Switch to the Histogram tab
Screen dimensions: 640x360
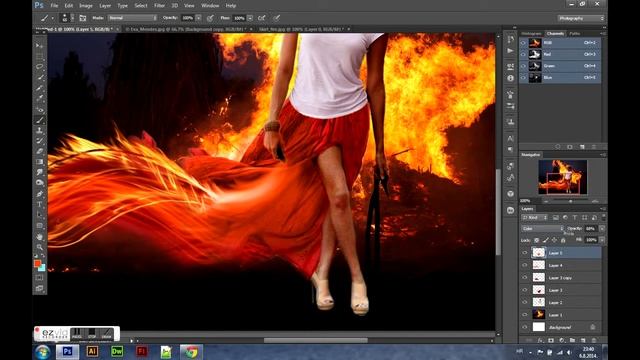click(531, 33)
